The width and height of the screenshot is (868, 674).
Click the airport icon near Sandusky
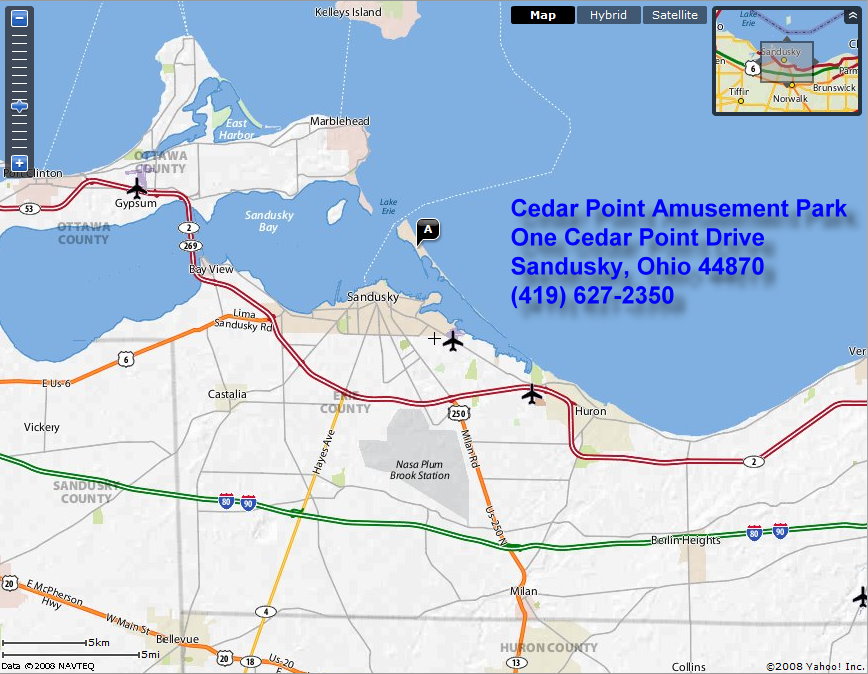point(454,342)
